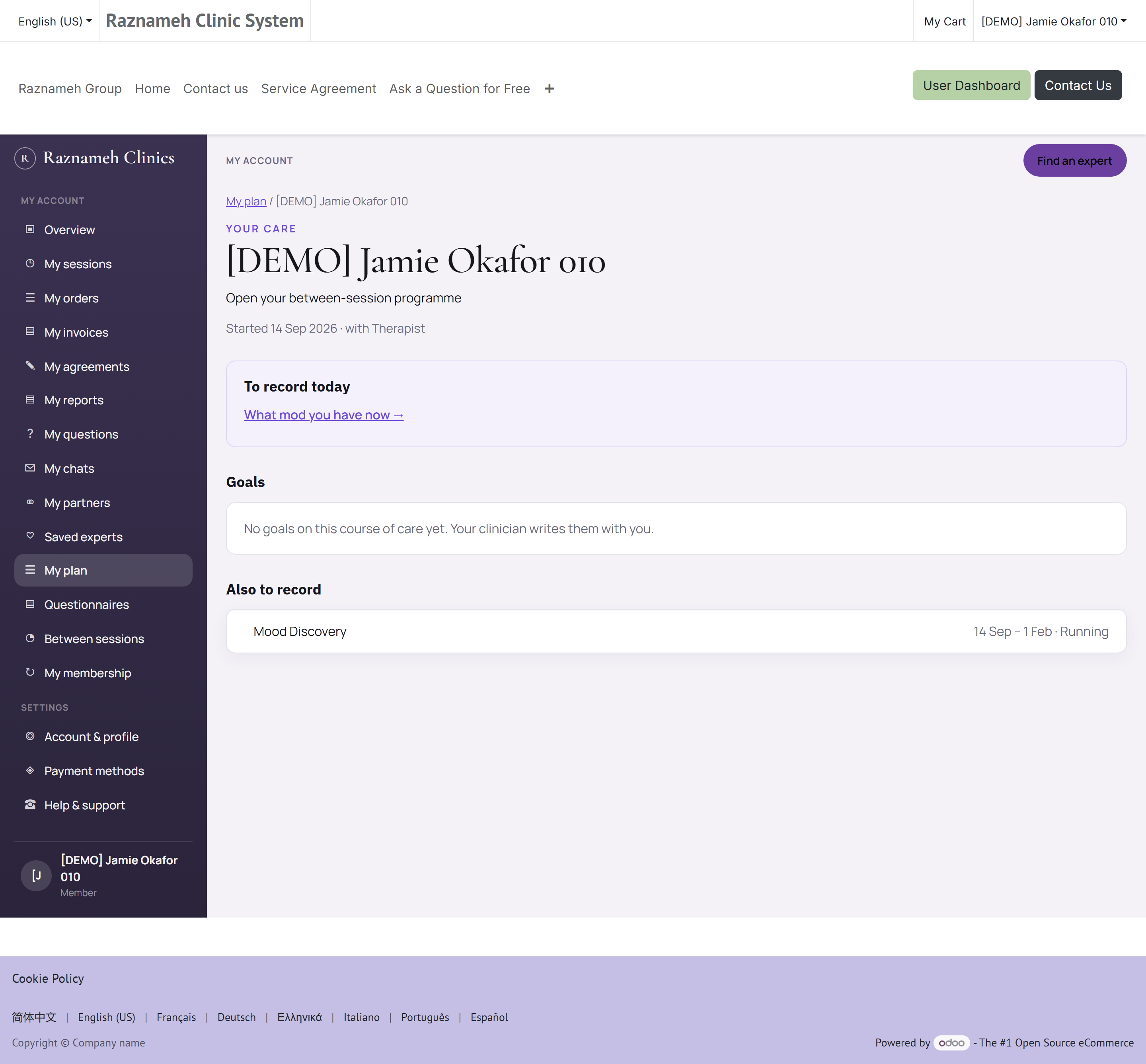Screen dimensions: 1146x1064
Task: Expand the Jamie Okafor 010 user menu
Action: click(1053, 21)
